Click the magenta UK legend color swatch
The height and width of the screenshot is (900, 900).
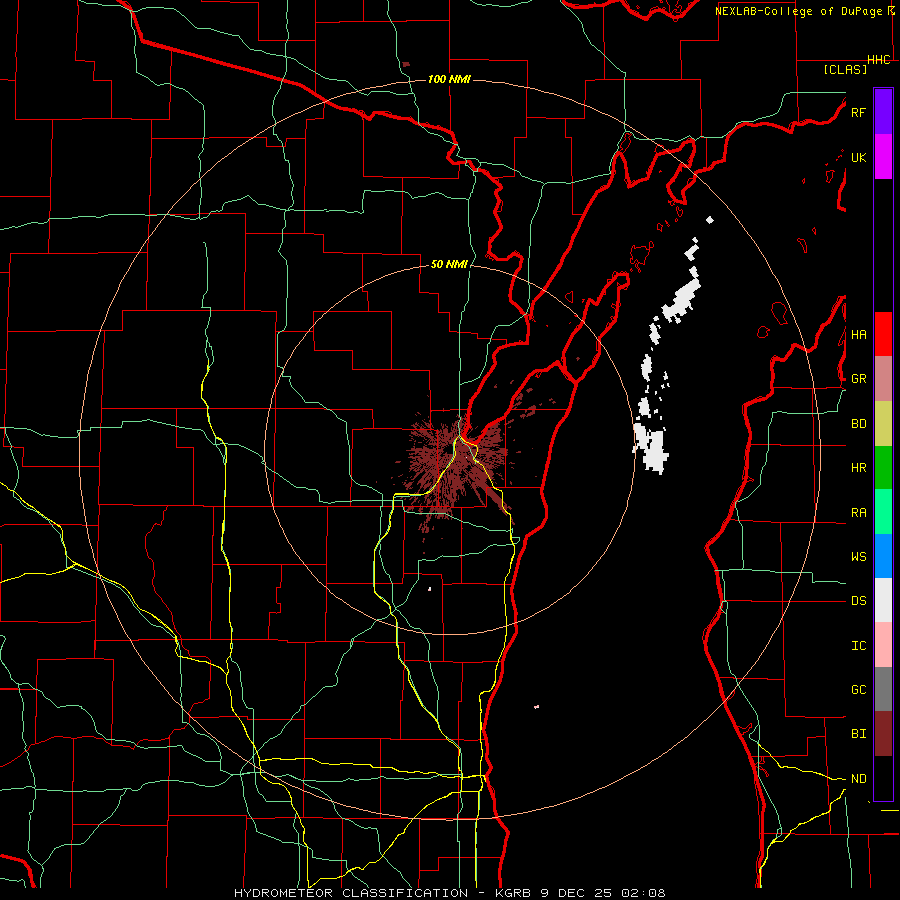coord(883,157)
